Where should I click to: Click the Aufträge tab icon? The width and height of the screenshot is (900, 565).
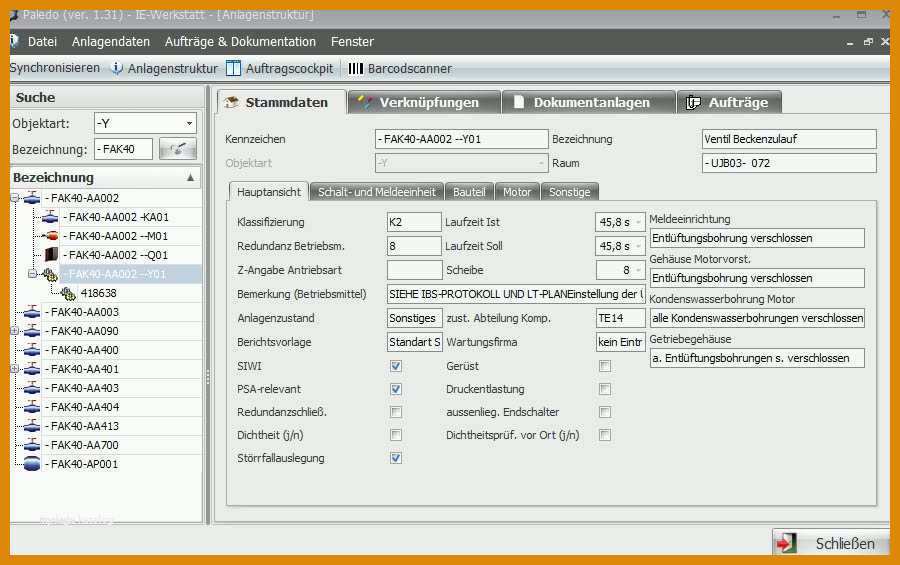pyautogui.click(x=693, y=102)
